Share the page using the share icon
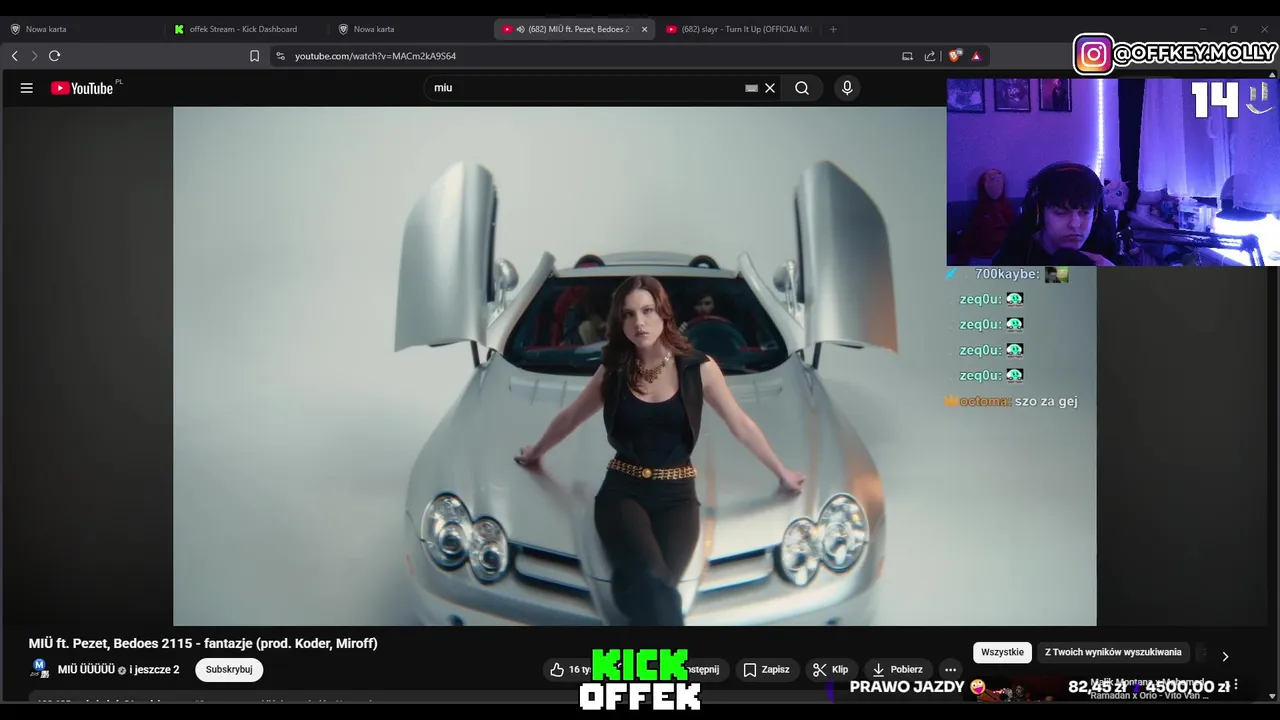The image size is (1280, 720). [x=930, y=56]
